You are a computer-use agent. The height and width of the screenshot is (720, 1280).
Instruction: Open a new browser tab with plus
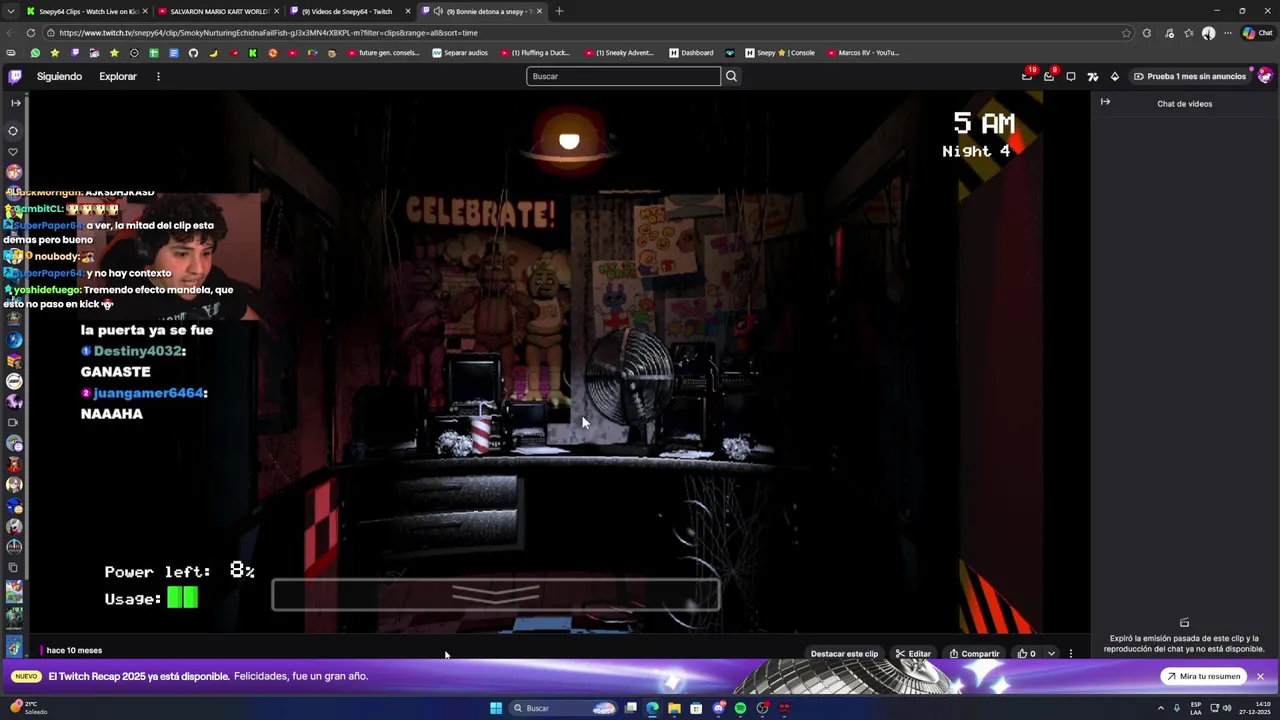click(559, 11)
